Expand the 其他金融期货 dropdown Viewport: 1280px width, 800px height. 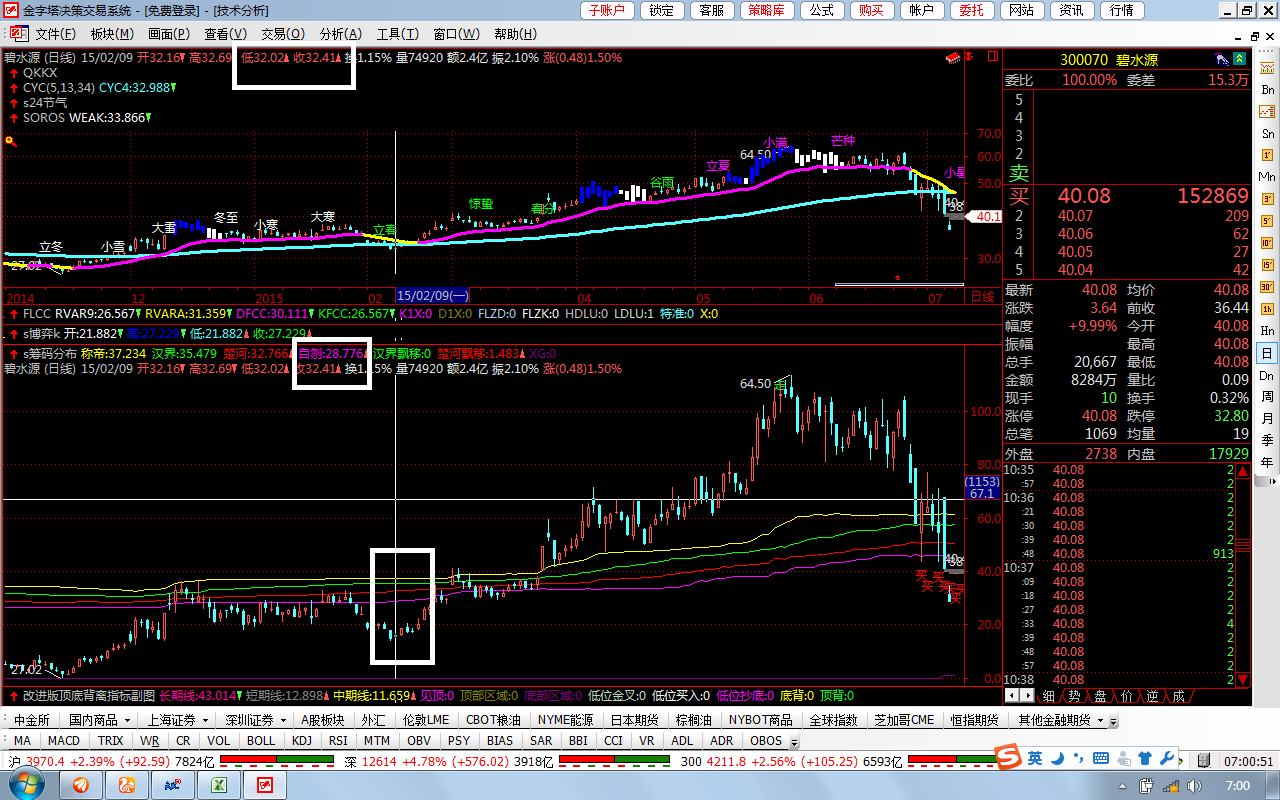[1100, 720]
